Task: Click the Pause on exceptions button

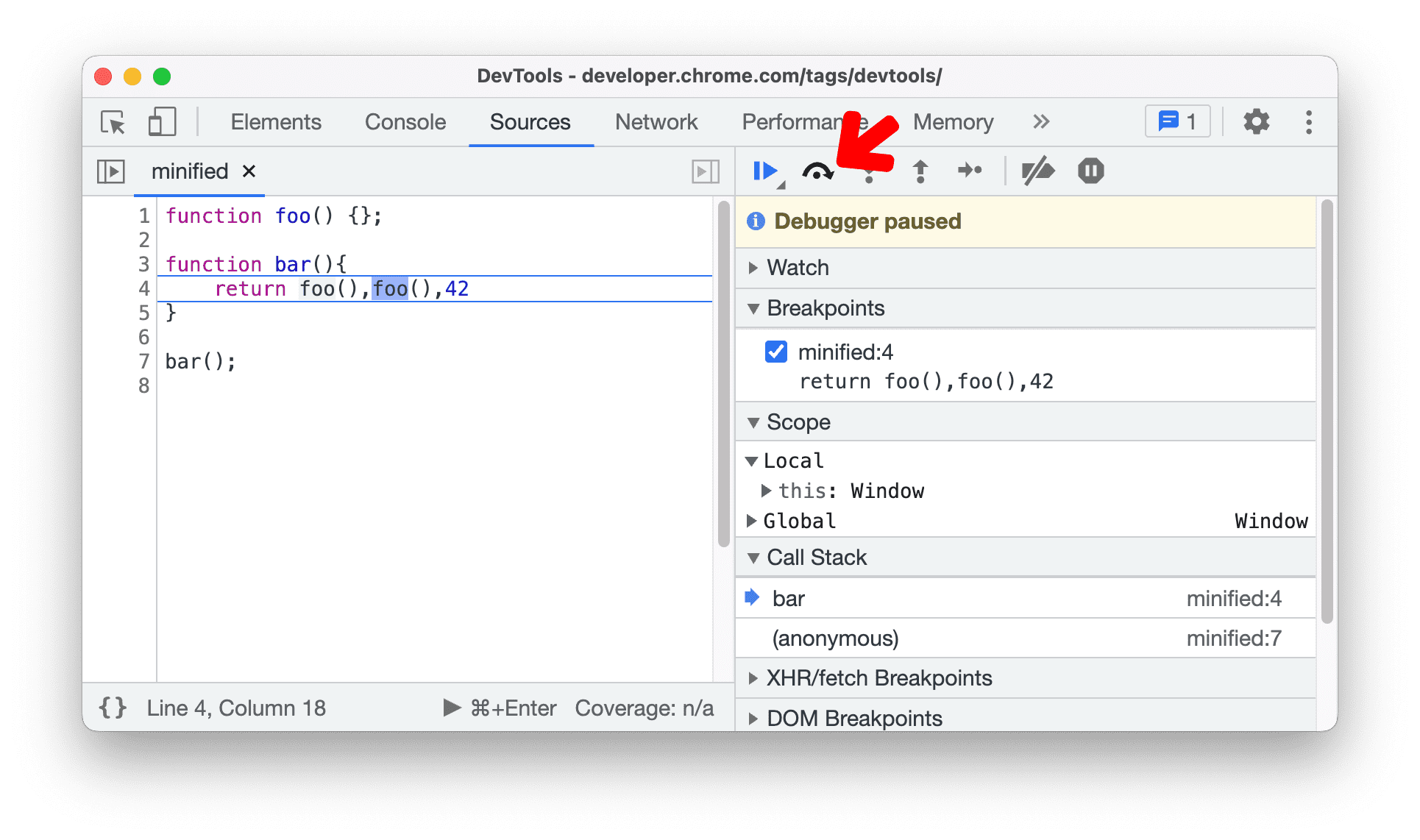Action: pos(1092,170)
